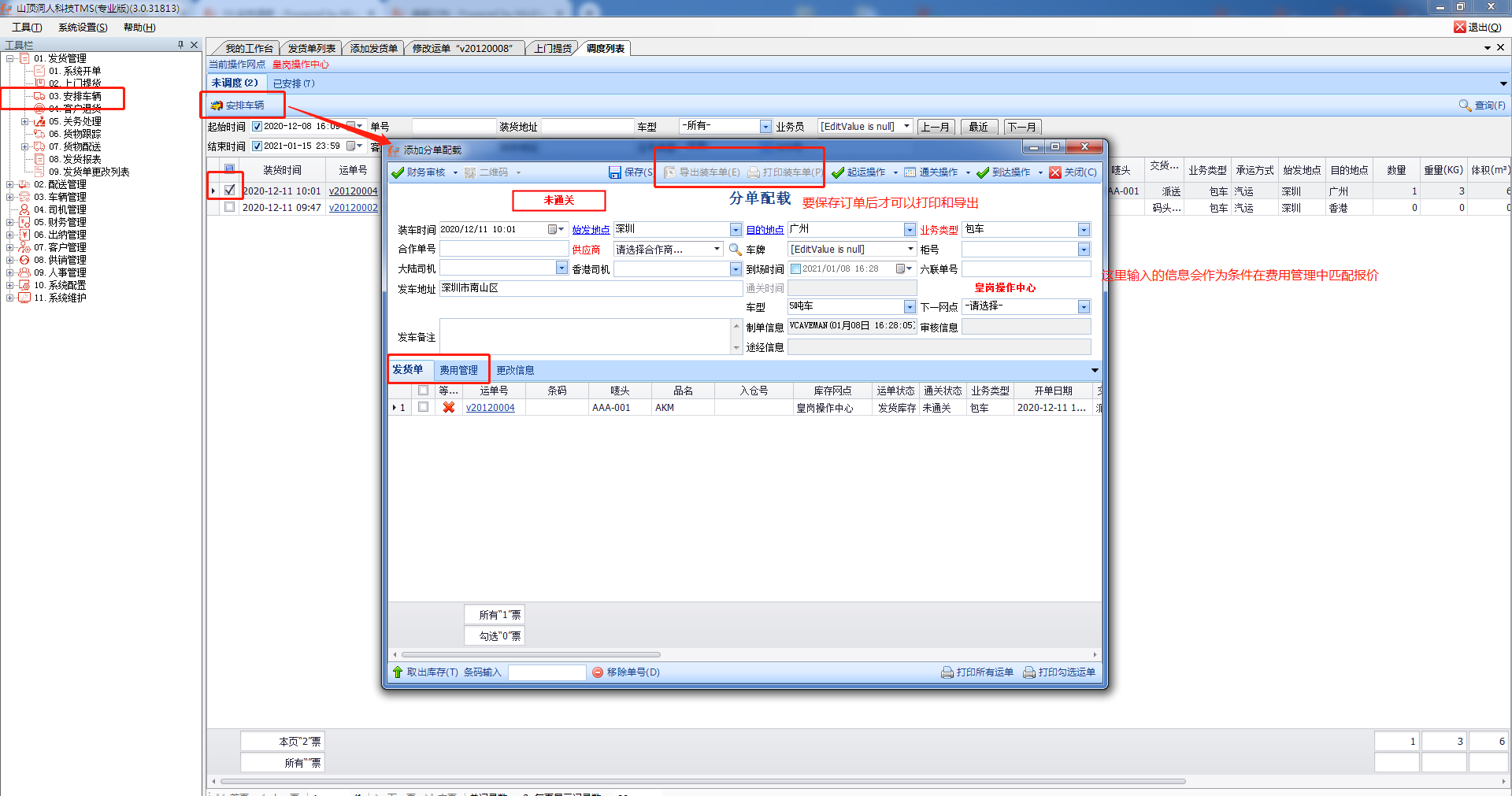Click the green arrow 取出库存 icon
This screenshot has height=796, width=1512.
pos(398,672)
